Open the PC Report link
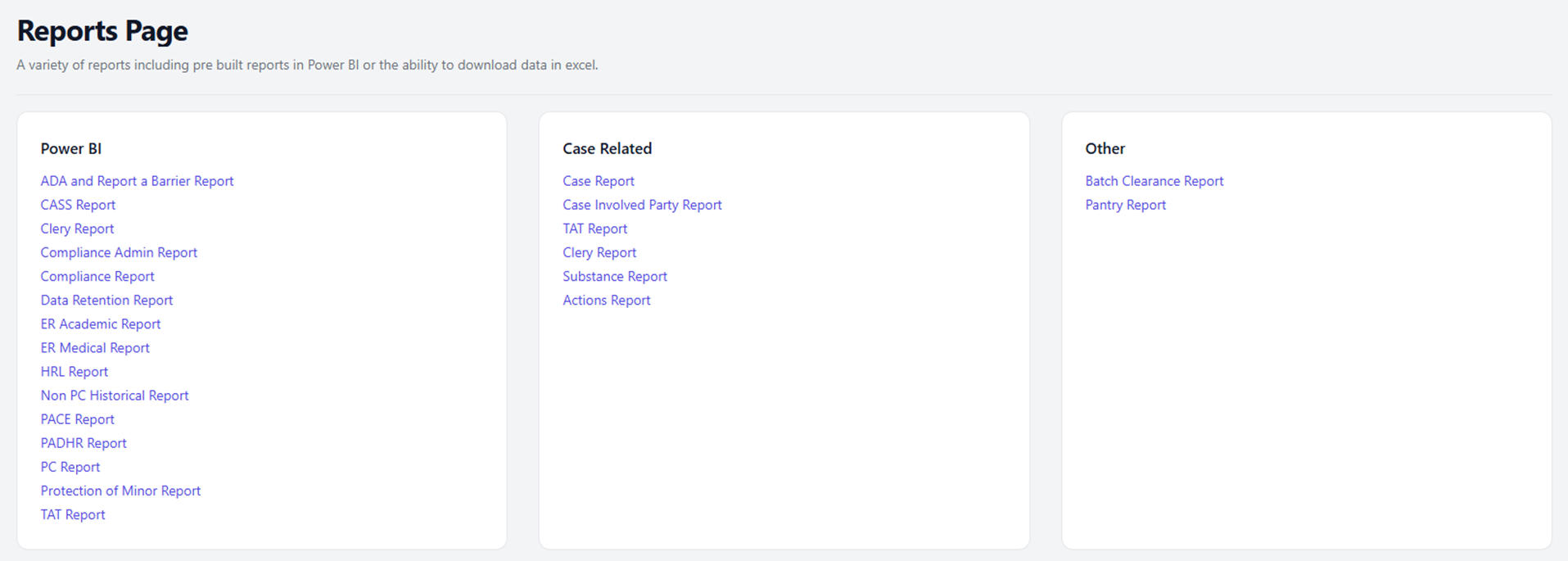 (70, 466)
